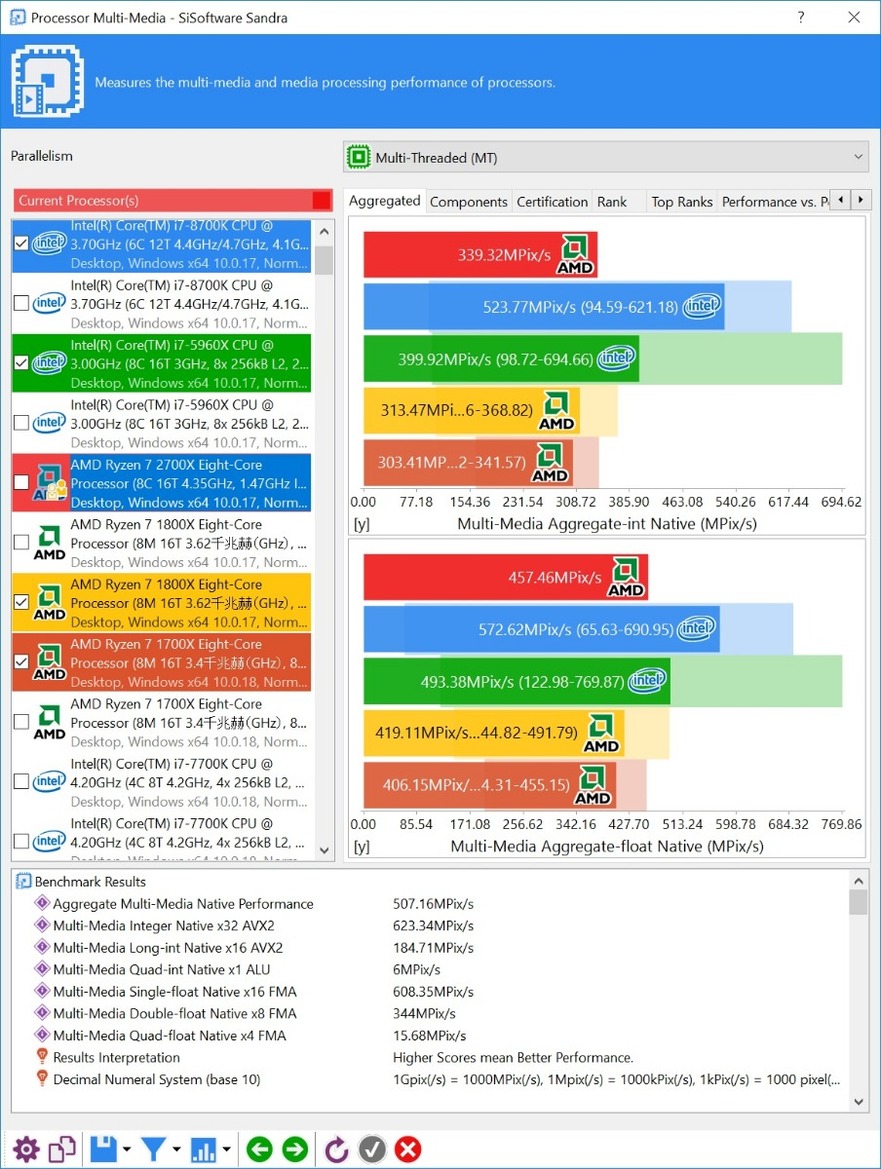
Task: Click the diamond icon beside Multi-Media Integer Native x32 AVX2
Action: [42, 925]
